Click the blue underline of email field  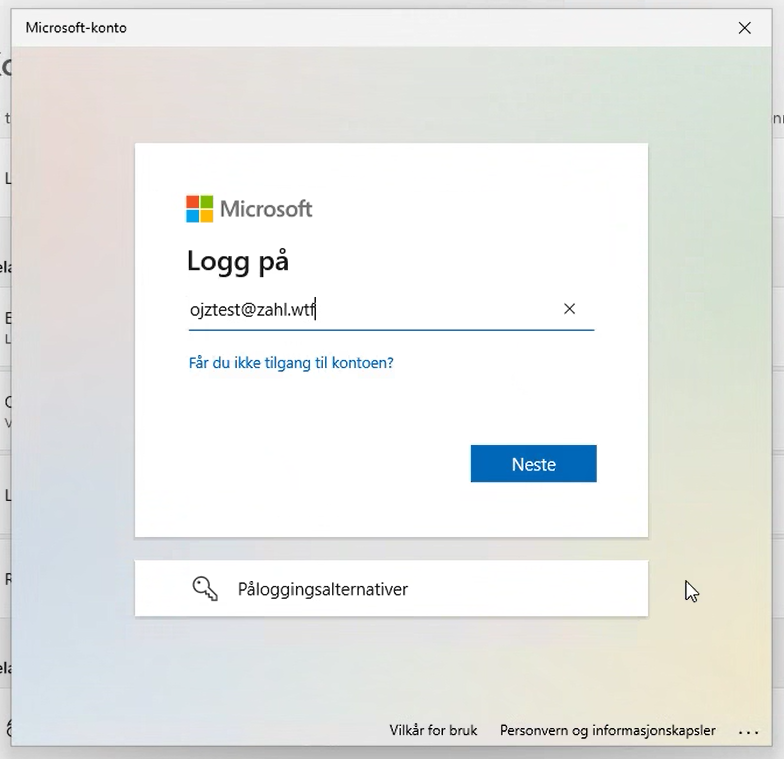(392, 330)
